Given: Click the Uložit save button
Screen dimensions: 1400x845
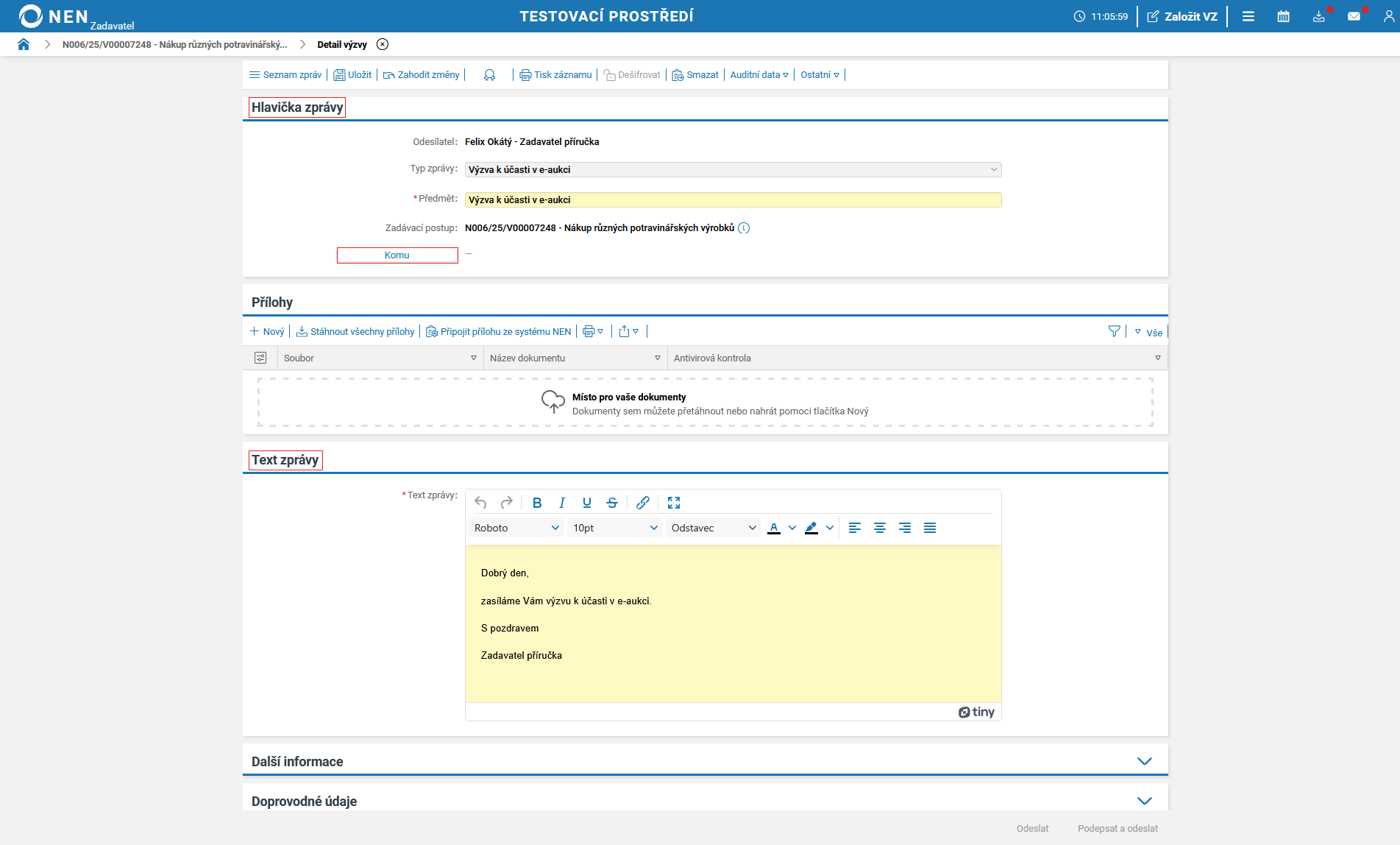Looking at the screenshot, I should pyautogui.click(x=352, y=75).
